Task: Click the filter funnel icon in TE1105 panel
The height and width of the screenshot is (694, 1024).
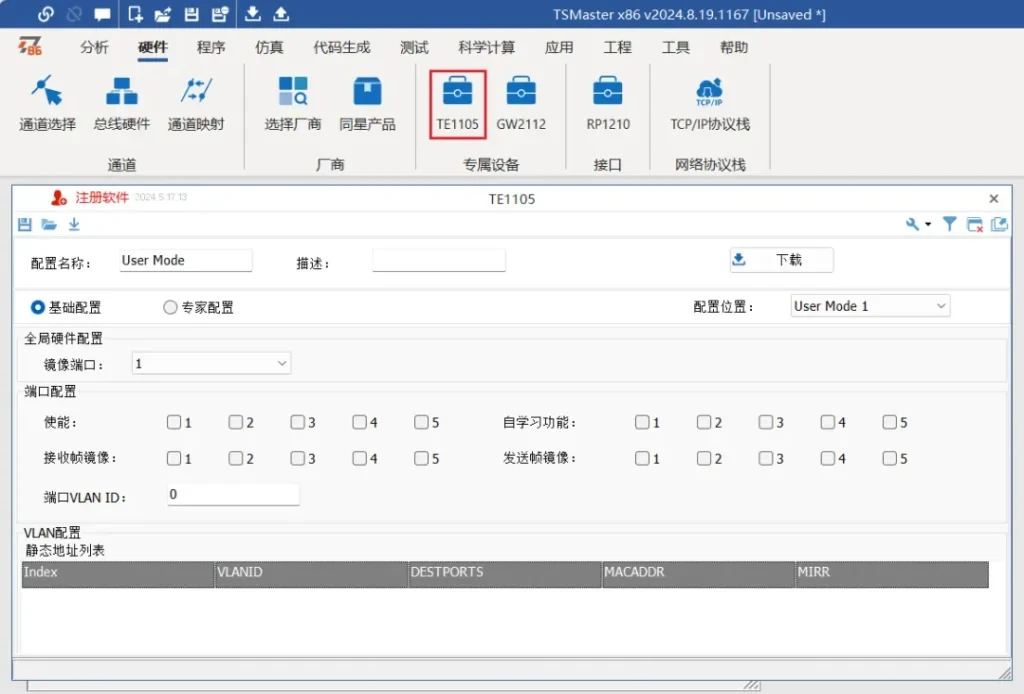Action: click(x=950, y=225)
